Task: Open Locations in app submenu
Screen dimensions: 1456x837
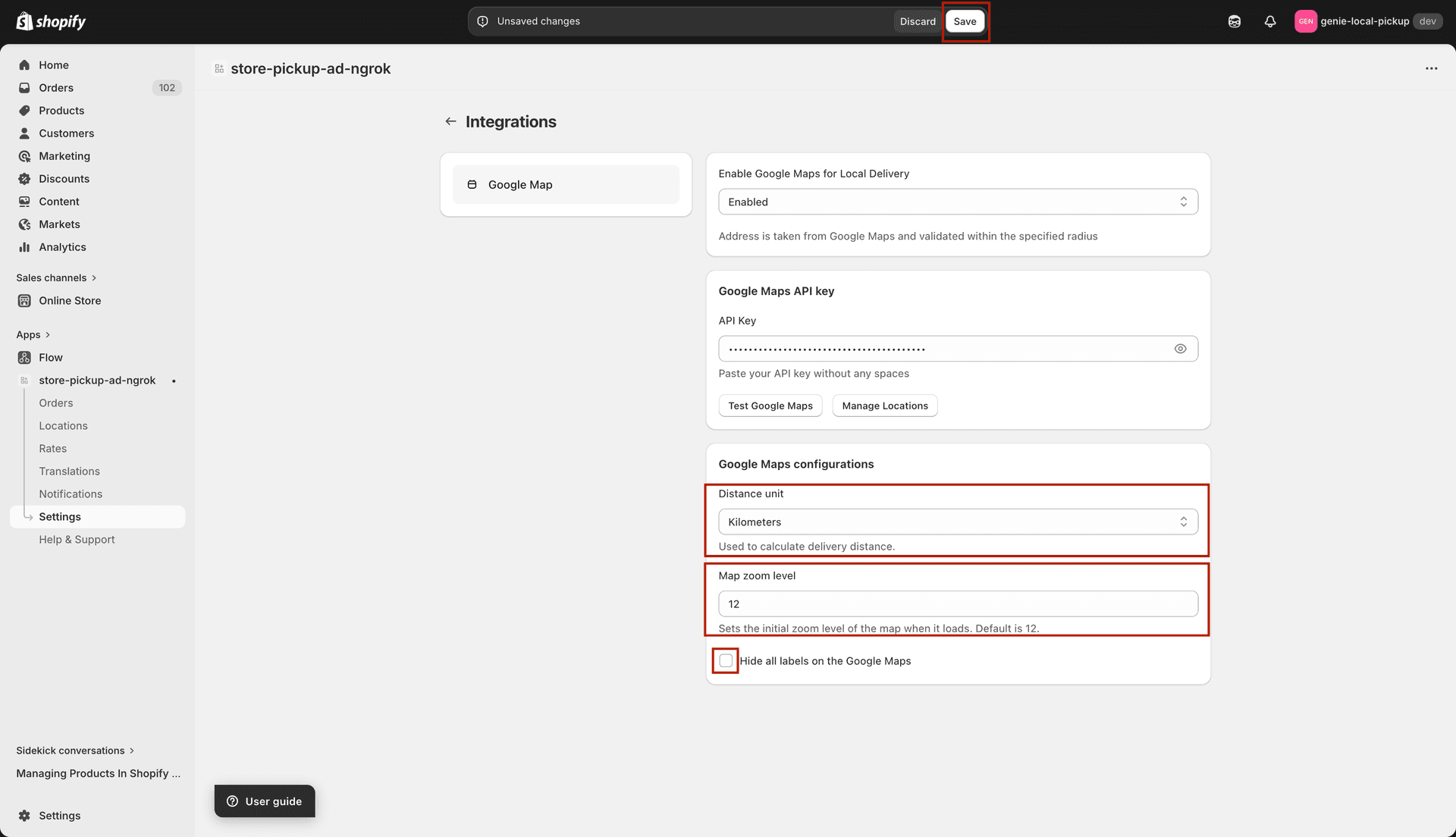Action: (63, 426)
